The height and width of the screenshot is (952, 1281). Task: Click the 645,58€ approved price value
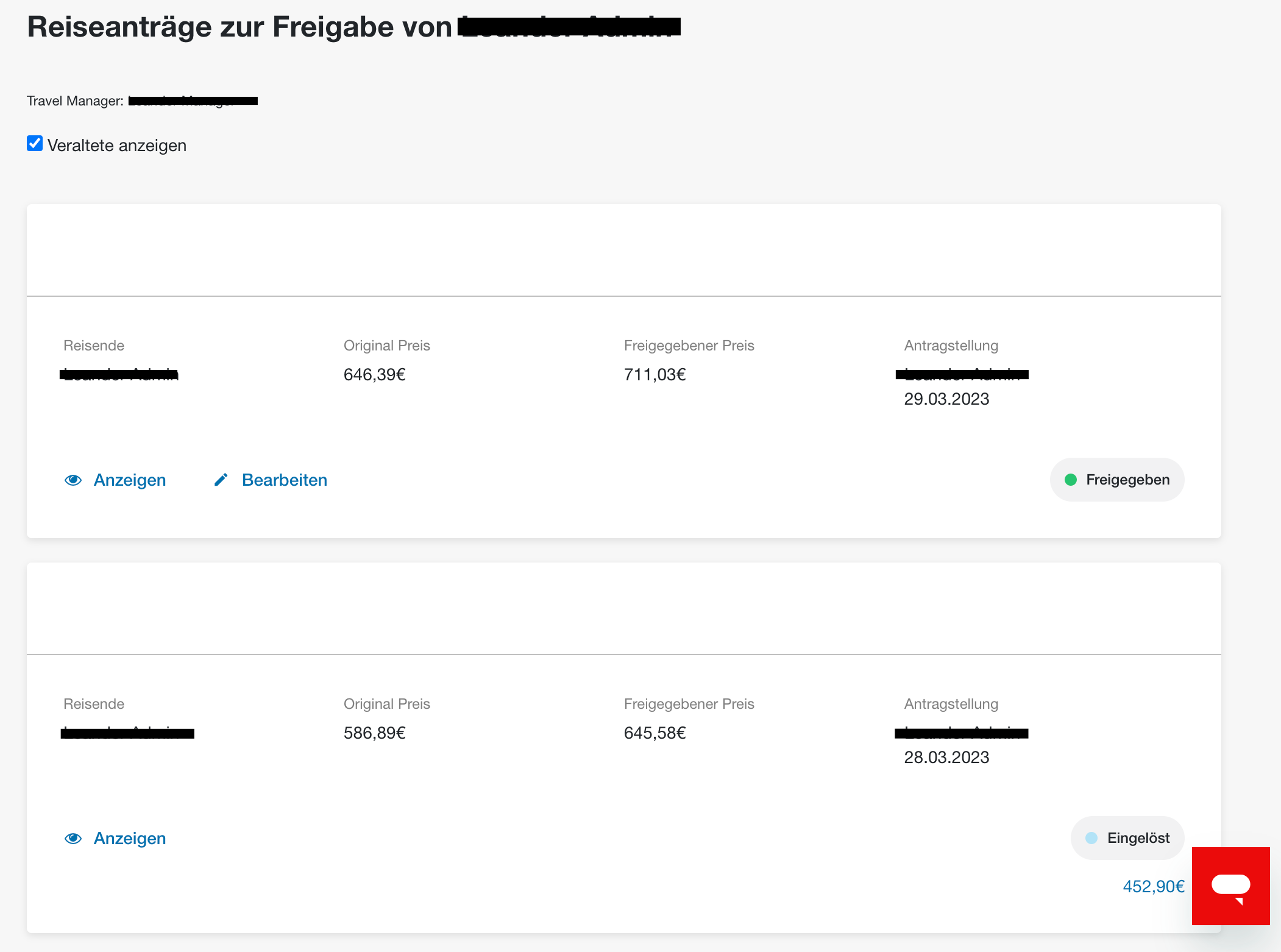point(655,733)
